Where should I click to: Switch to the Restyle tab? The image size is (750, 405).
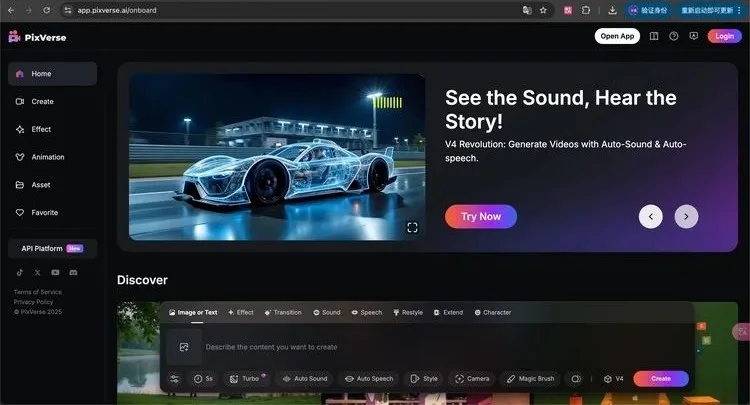pyautogui.click(x=408, y=312)
